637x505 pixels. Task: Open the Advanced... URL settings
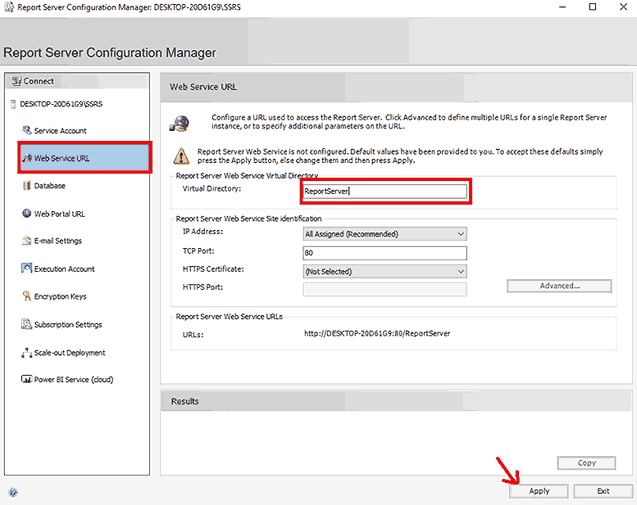(x=559, y=286)
